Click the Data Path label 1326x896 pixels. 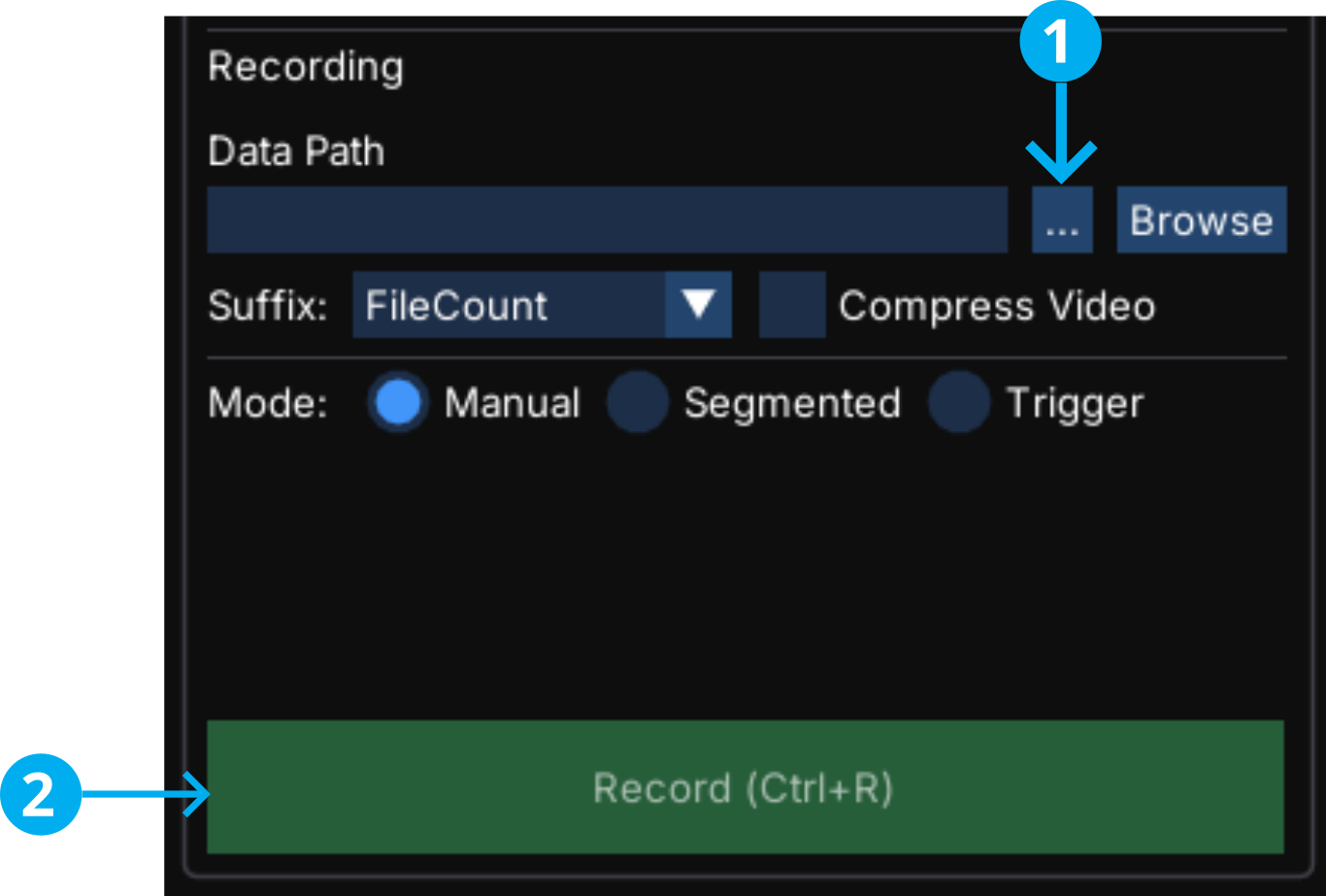coord(296,151)
